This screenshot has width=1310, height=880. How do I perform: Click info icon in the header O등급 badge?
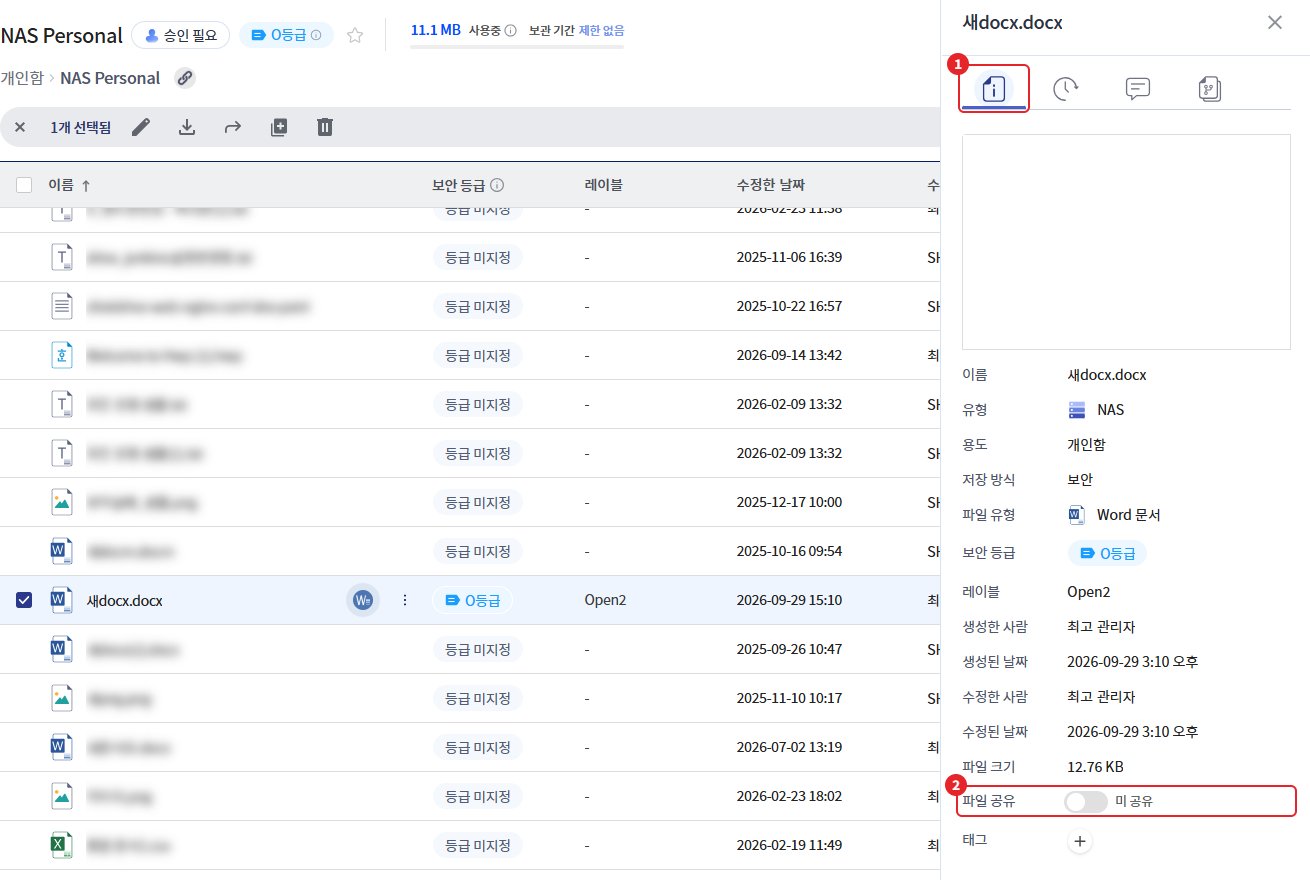(316, 35)
